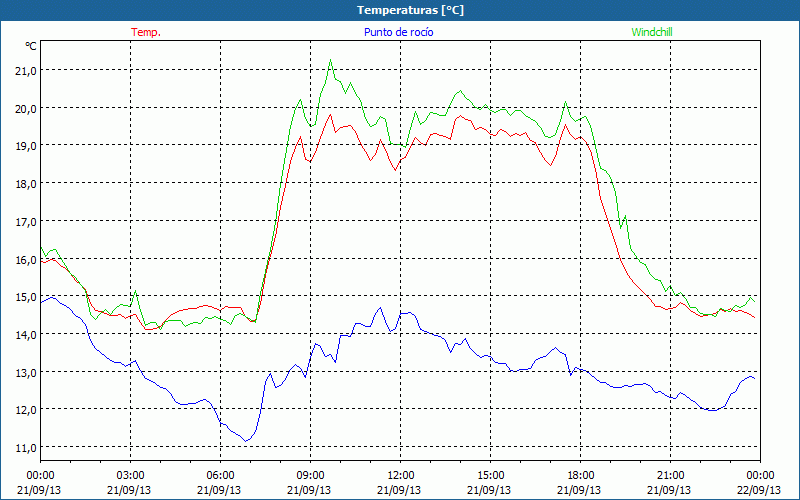Viewport: 800px width, 500px height.
Task: Click the 11,0 y-axis value
Action: [x=26, y=448]
